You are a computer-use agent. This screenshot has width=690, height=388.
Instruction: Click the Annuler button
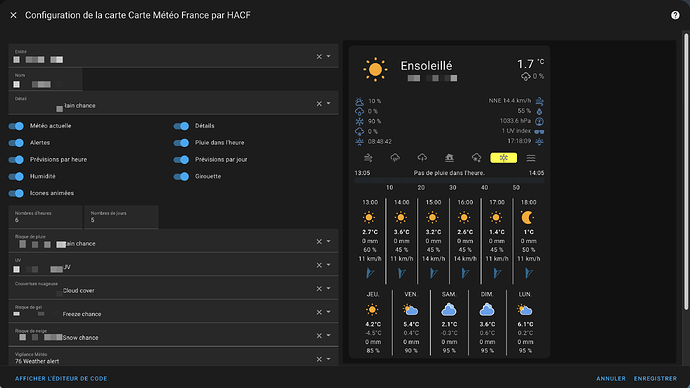pos(611,378)
